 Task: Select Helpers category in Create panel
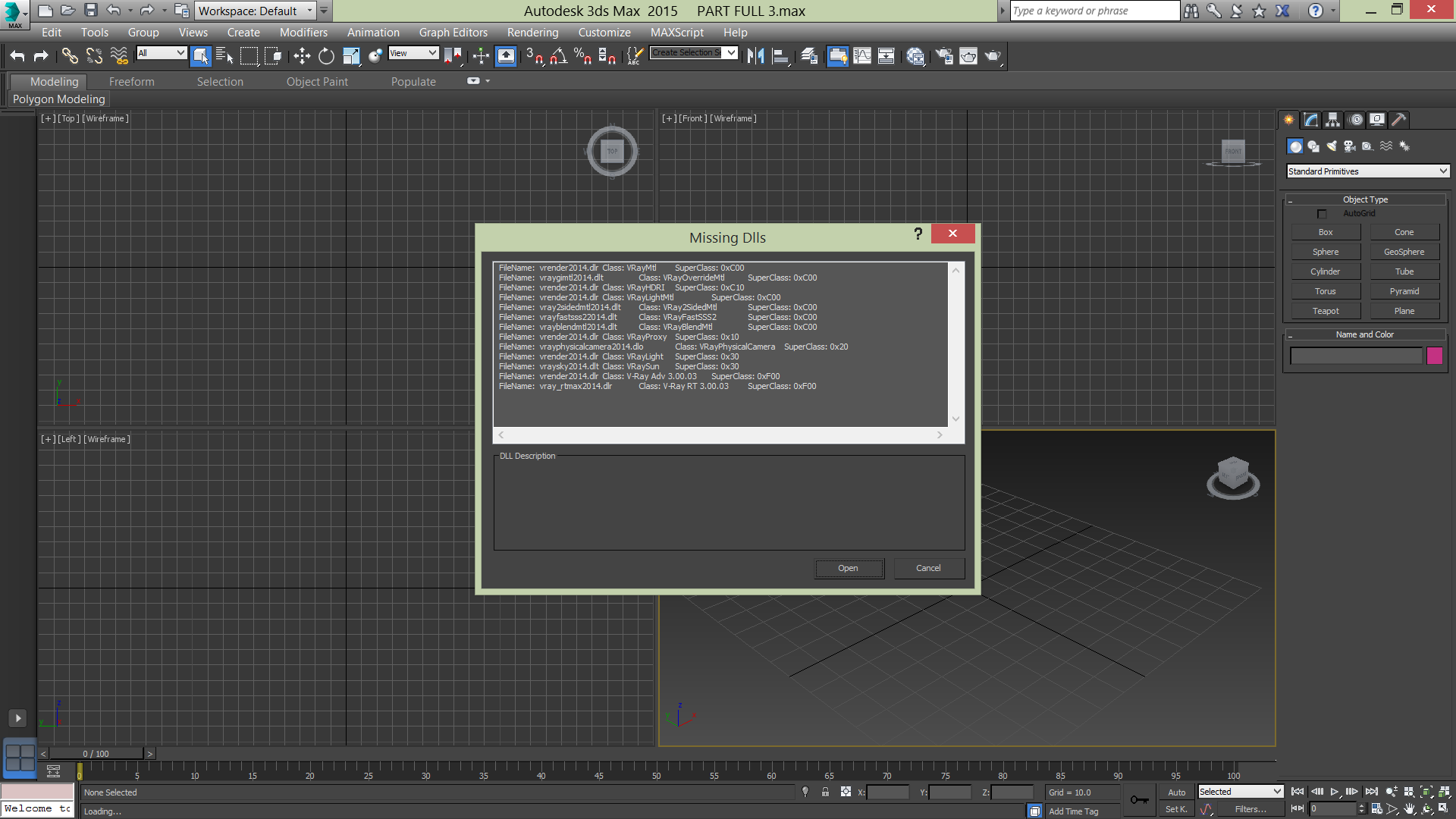1368,146
